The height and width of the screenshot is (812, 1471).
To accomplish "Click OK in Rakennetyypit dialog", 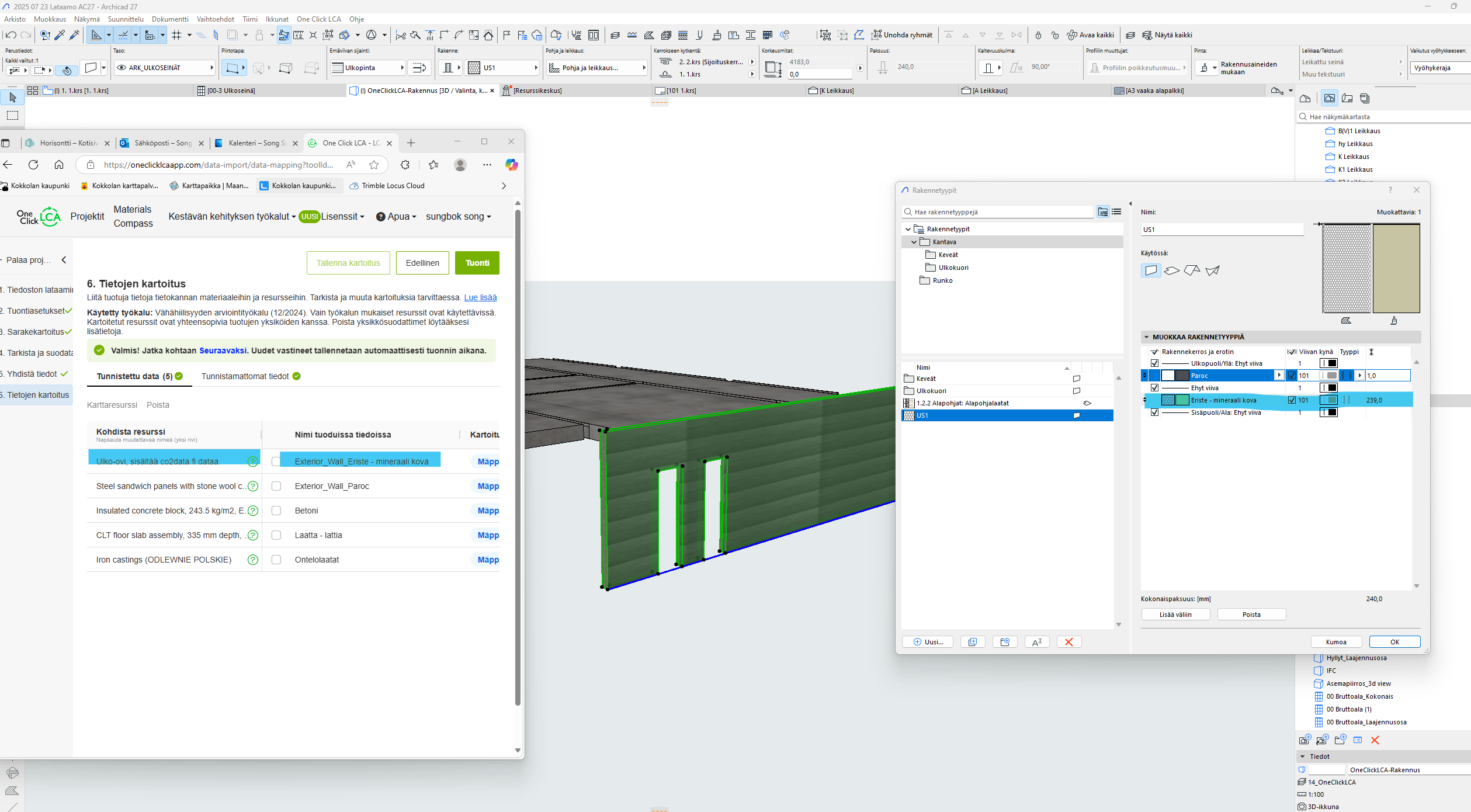I will [1394, 642].
